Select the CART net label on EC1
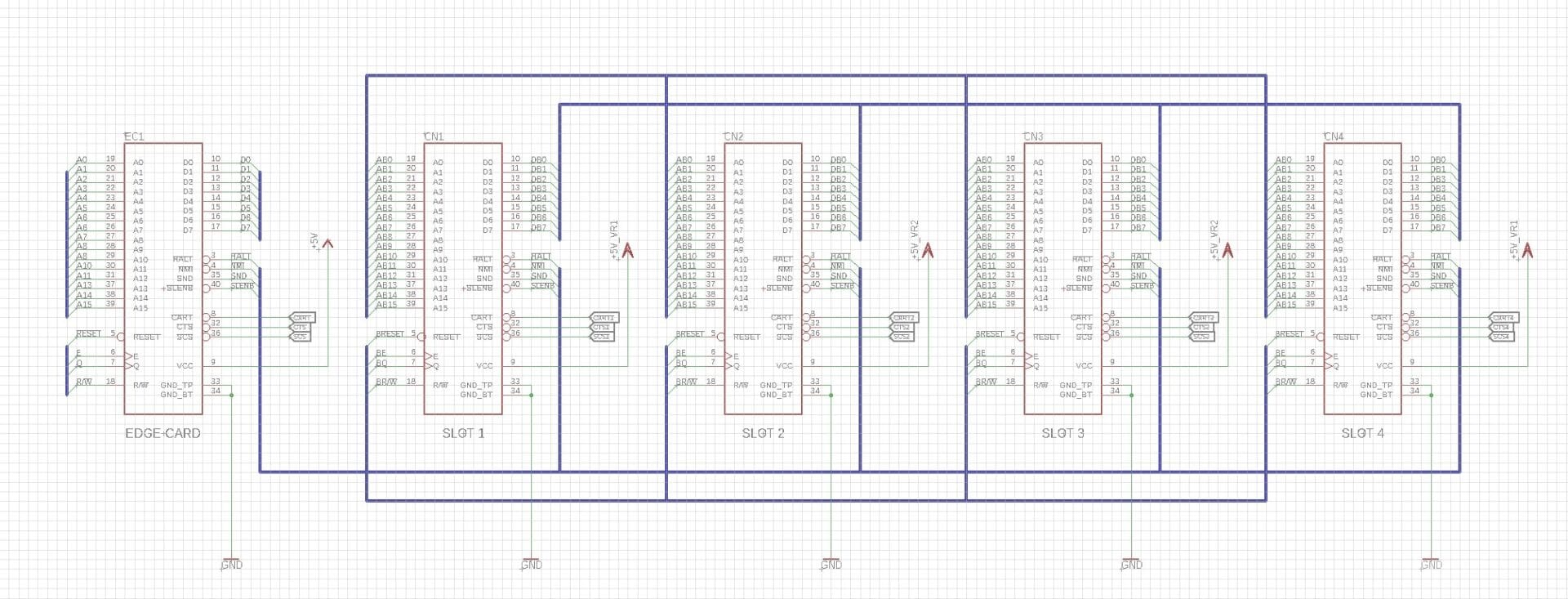 pyautogui.click(x=301, y=317)
